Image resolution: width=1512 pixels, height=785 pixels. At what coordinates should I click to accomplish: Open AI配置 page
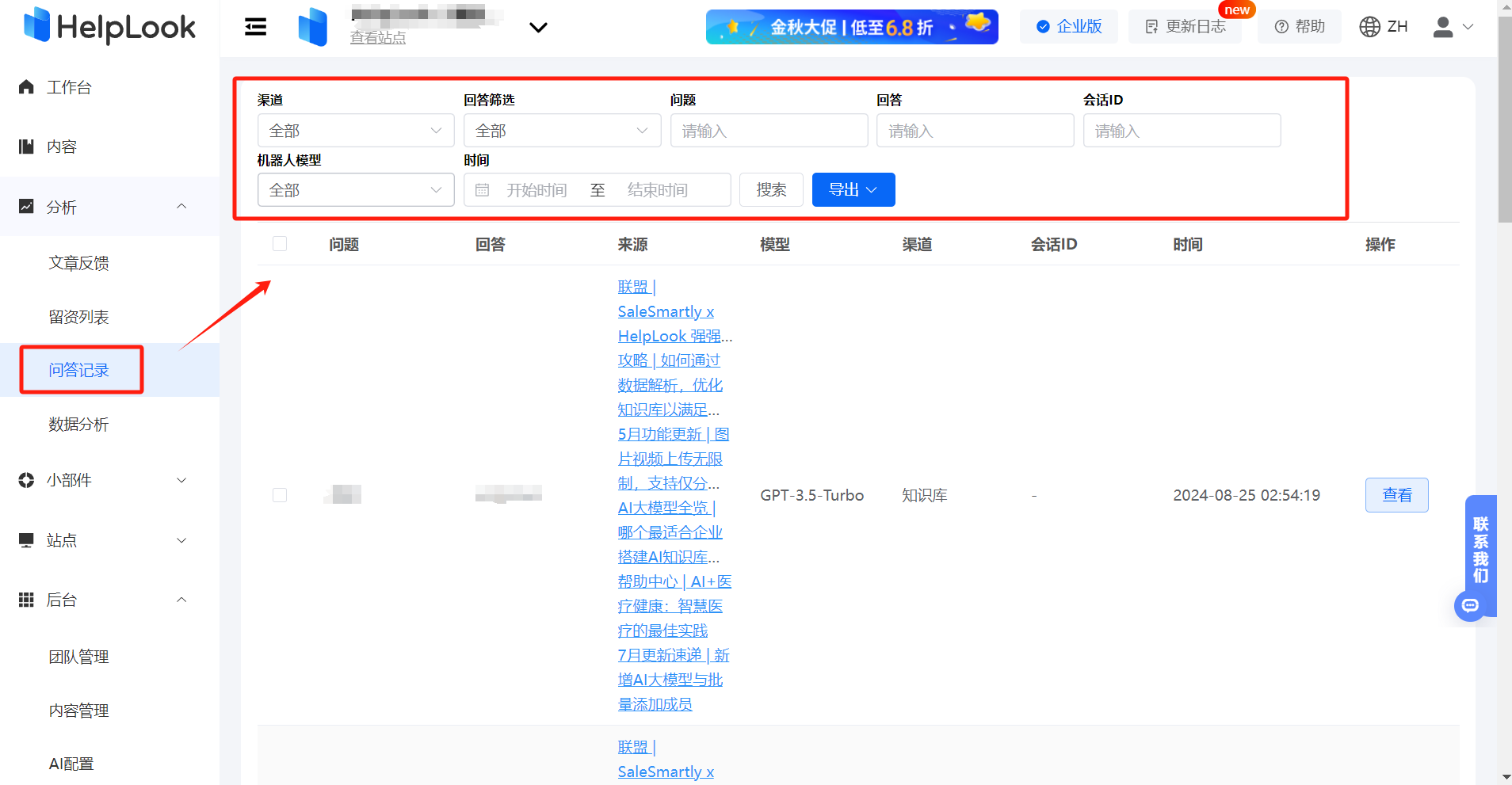[71, 764]
